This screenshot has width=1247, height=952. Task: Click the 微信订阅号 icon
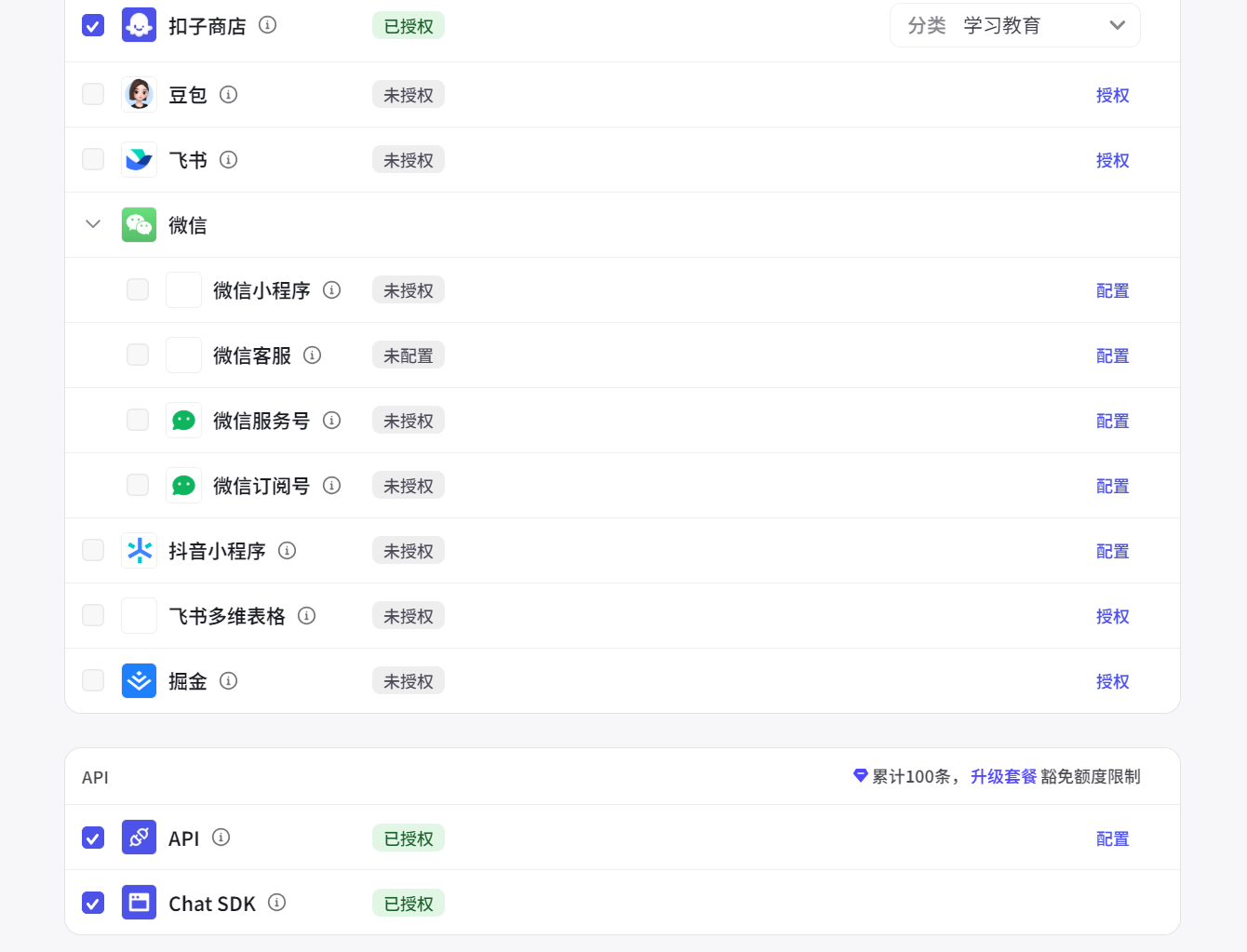183,485
